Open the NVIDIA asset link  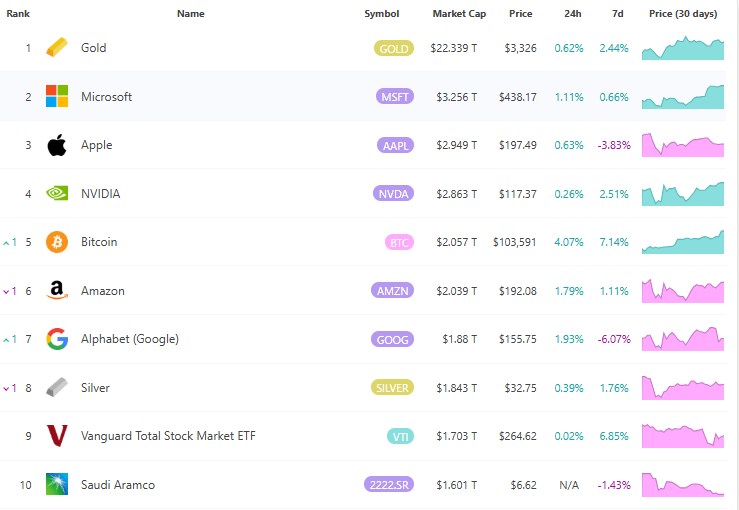100,194
